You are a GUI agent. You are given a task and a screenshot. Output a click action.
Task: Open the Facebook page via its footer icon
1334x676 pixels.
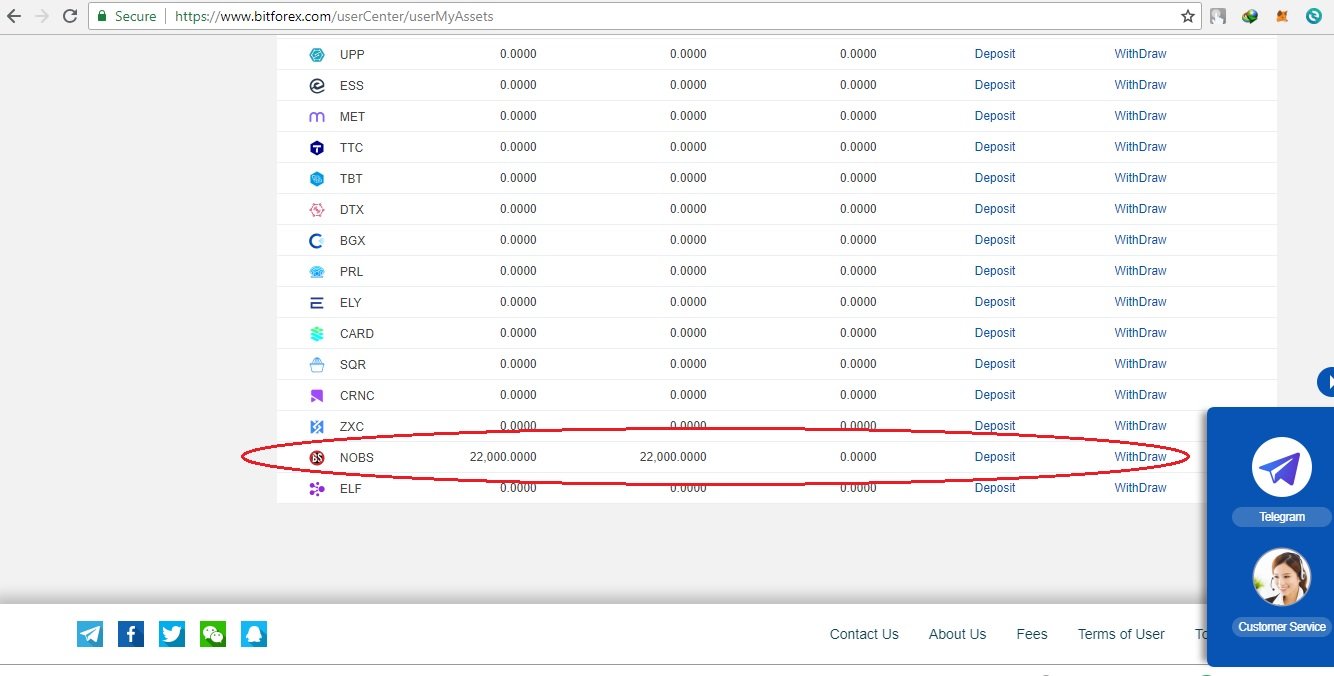(x=131, y=633)
